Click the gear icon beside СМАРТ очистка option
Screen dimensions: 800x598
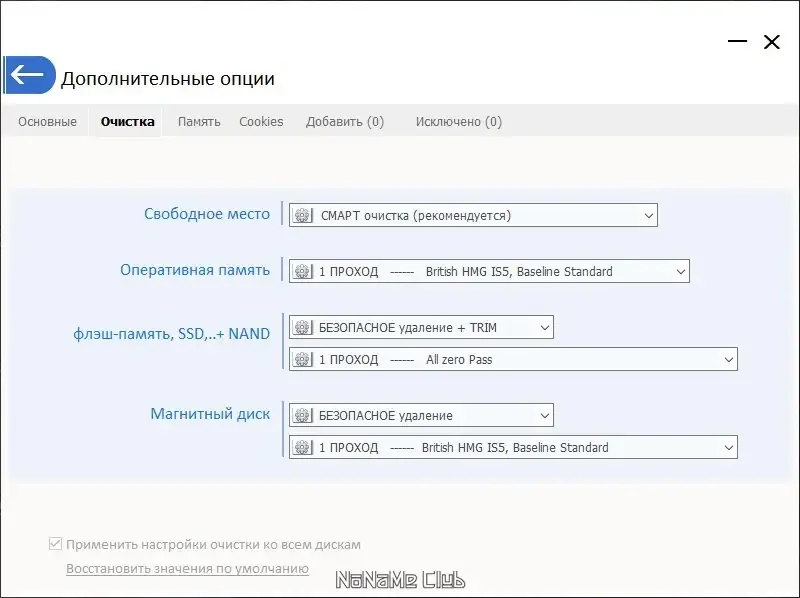pos(303,214)
